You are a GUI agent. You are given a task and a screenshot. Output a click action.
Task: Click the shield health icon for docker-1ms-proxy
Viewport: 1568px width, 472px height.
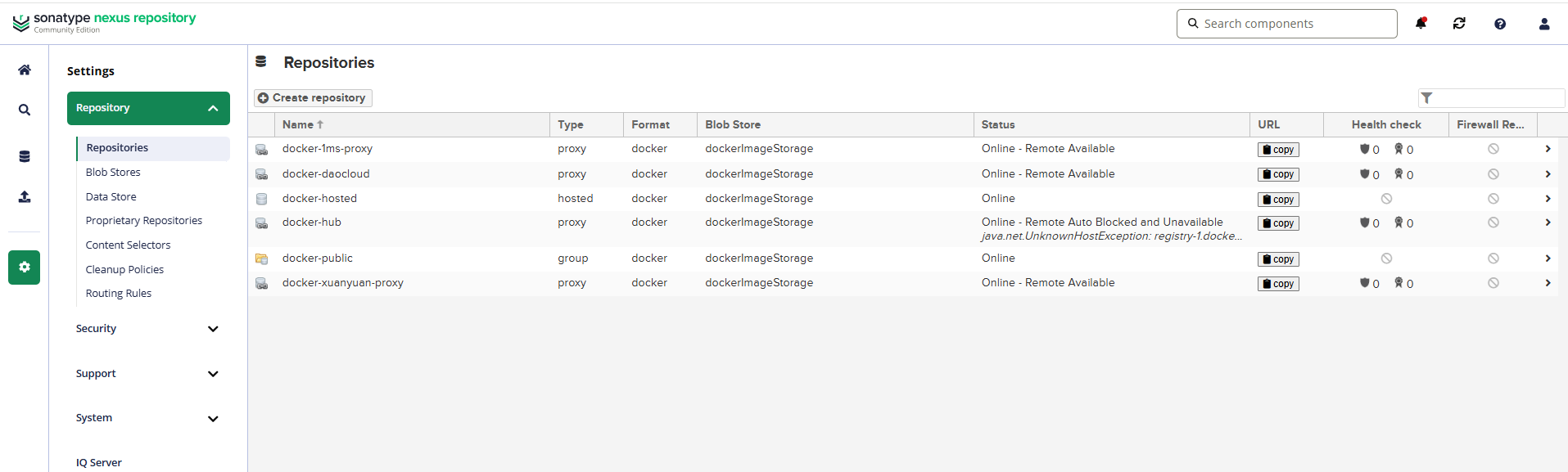click(1365, 149)
